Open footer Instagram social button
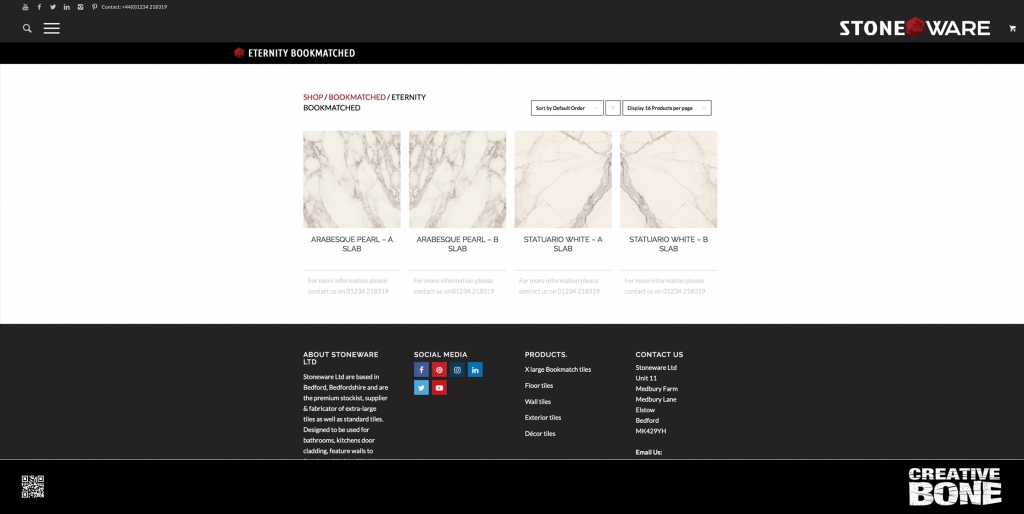This screenshot has height=514, width=1024. (457, 370)
